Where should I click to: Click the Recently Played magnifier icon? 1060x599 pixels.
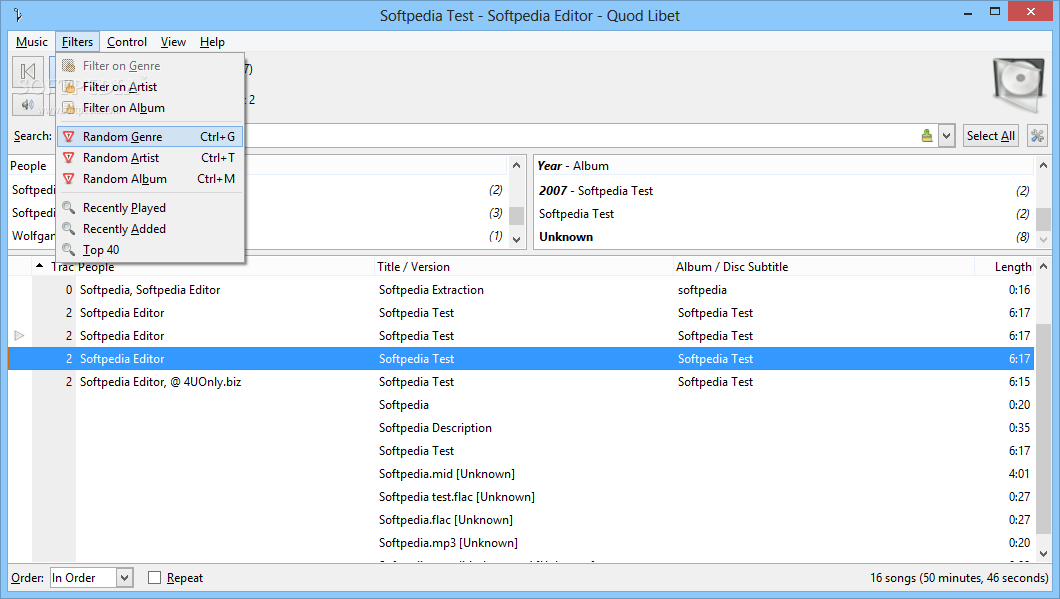(x=68, y=208)
